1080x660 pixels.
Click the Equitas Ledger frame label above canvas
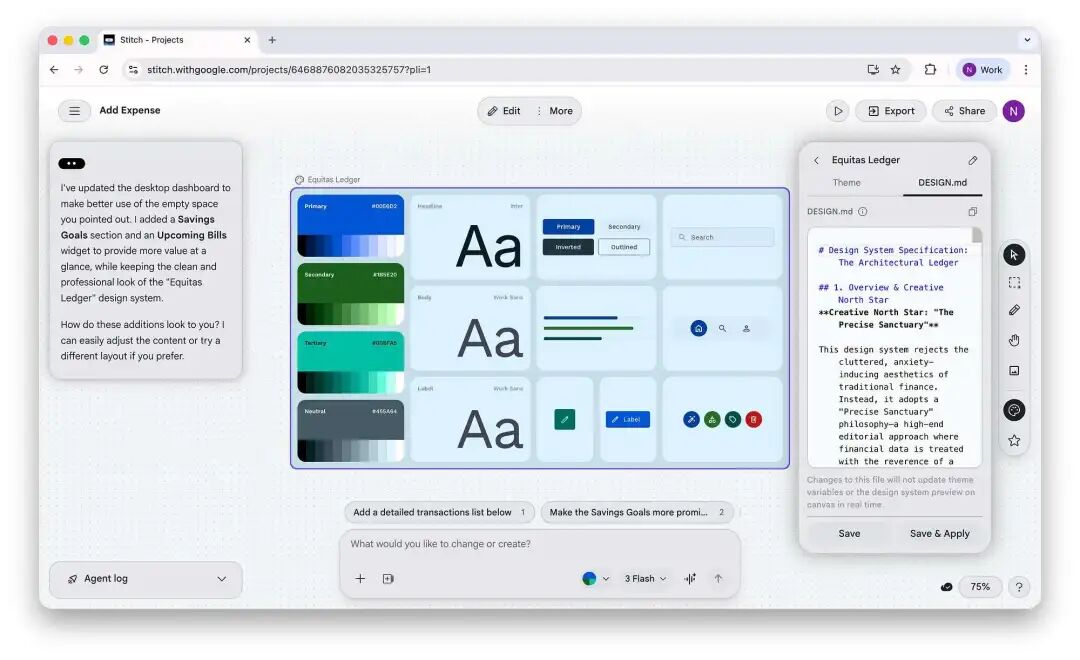click(328, 180)
